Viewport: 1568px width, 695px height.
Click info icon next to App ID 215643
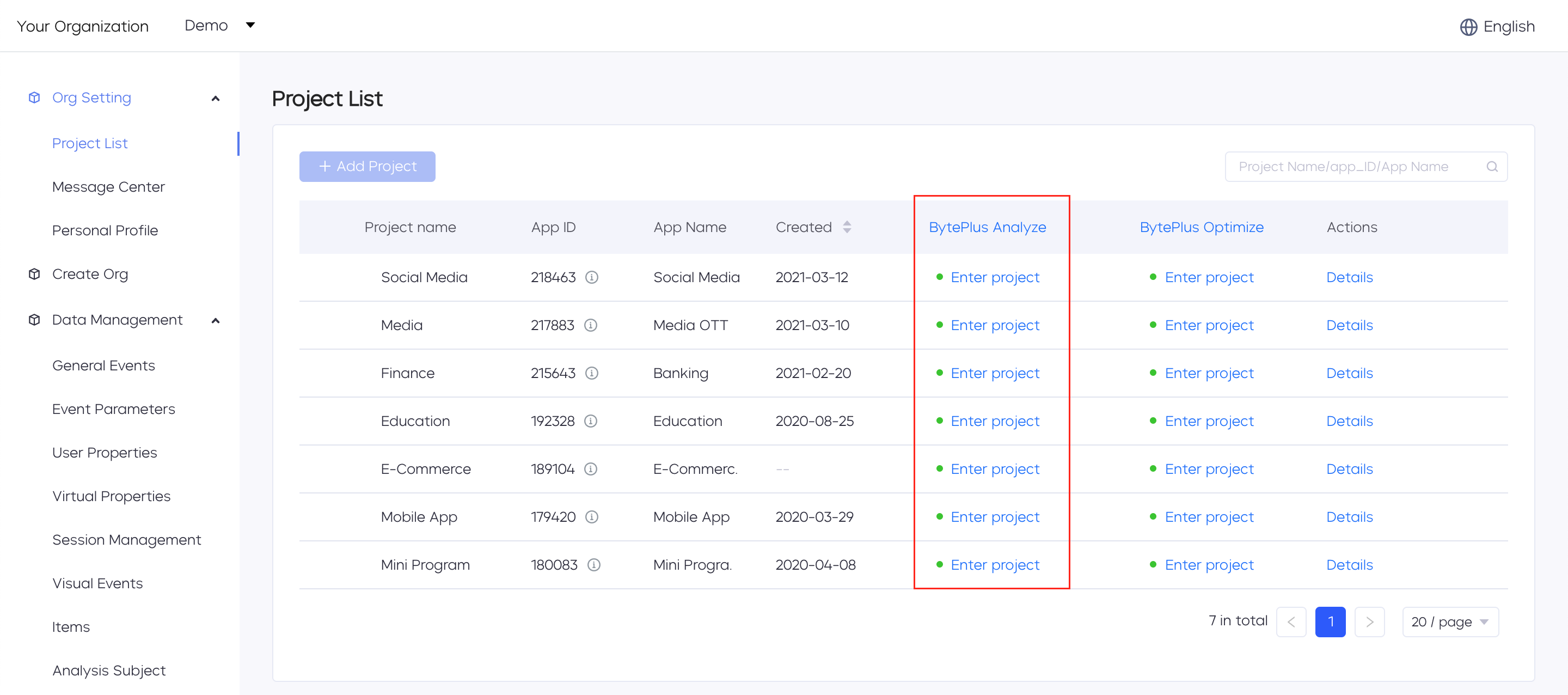(592, 373)
